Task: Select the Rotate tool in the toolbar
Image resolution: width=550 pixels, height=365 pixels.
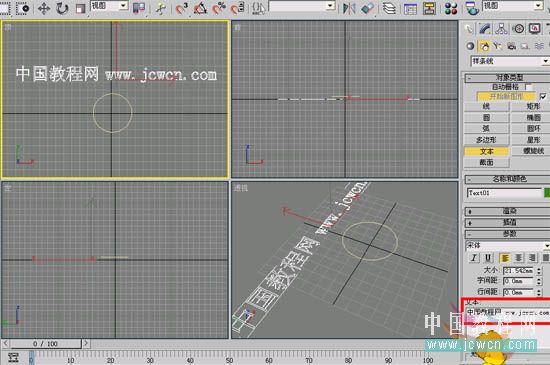Action: 62,8
